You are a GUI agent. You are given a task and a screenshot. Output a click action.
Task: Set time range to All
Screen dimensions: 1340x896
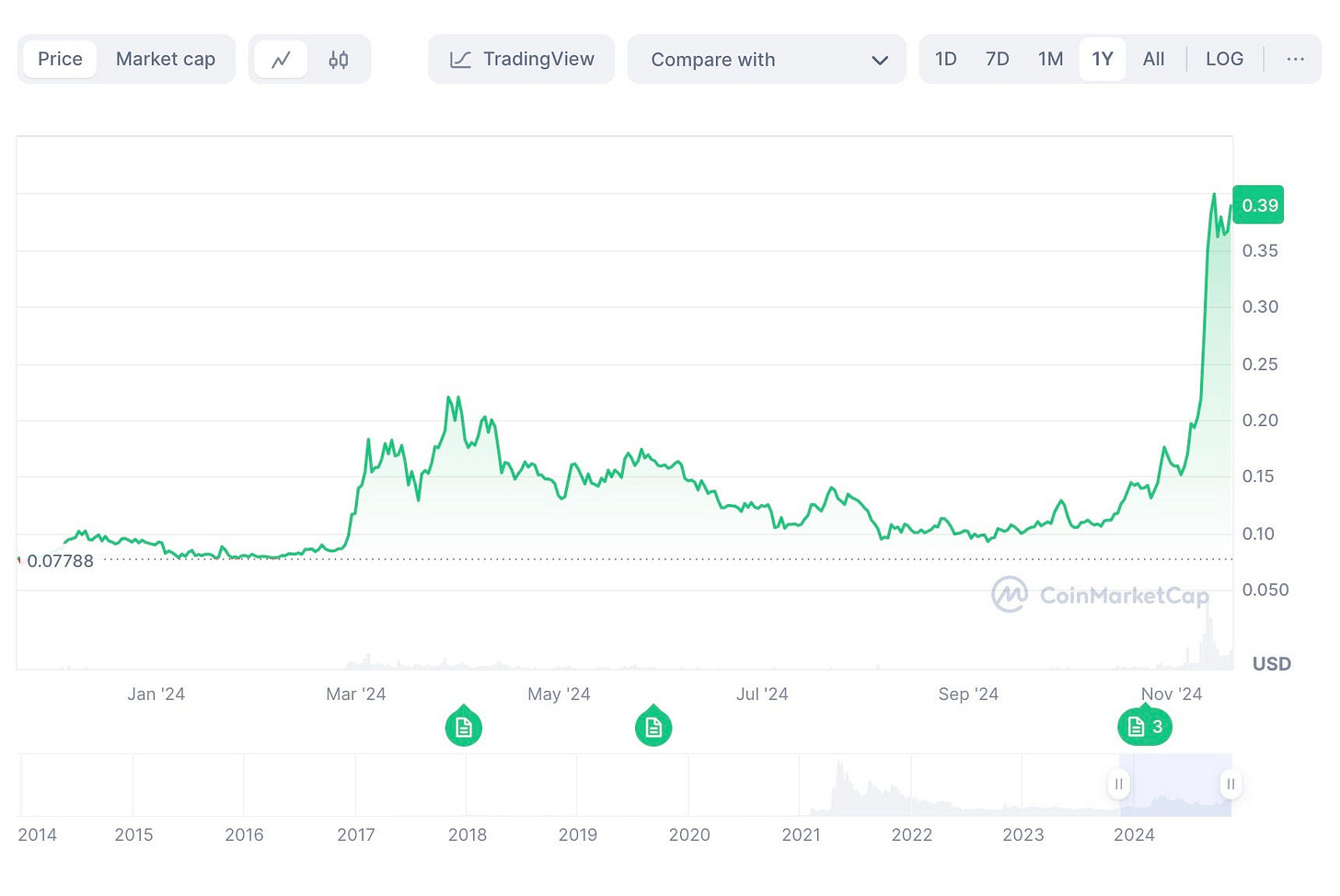point(1153,59)
